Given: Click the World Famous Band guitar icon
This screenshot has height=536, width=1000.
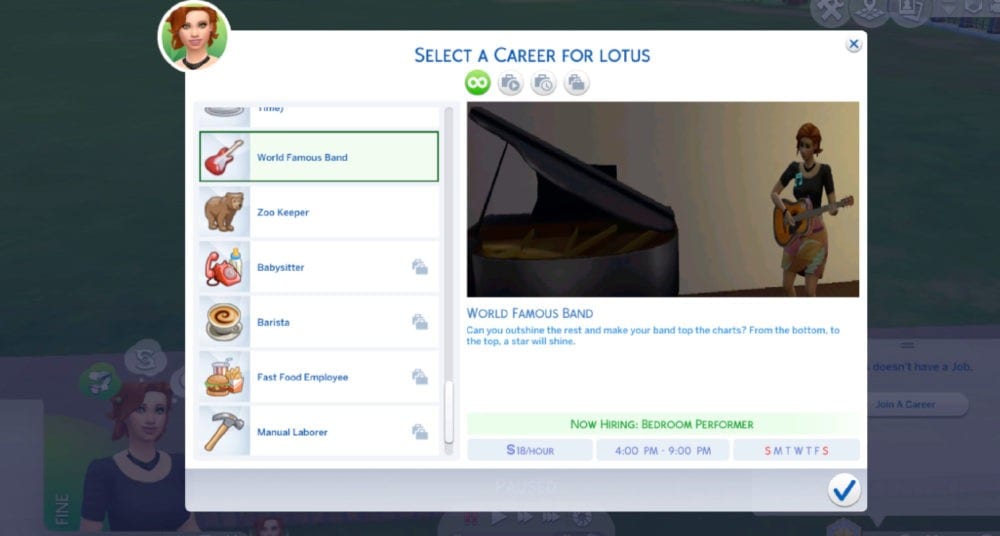Looking at the screenshot, I should [x=224, y=158].
